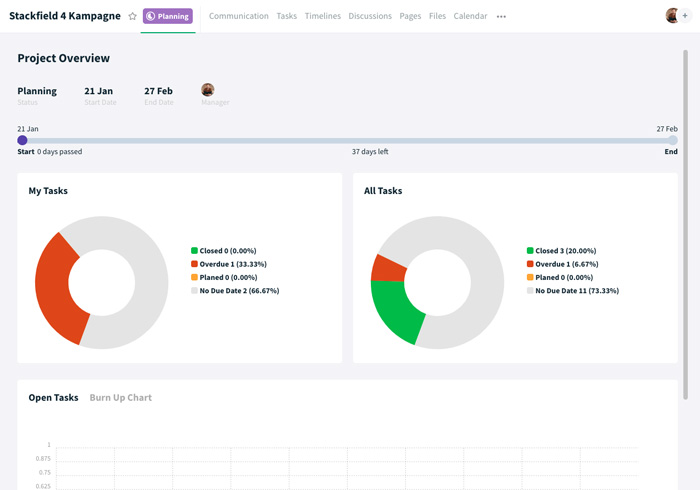
Task: Click the green Closed swatch in My Tasks legend
Action: point(194,250)
